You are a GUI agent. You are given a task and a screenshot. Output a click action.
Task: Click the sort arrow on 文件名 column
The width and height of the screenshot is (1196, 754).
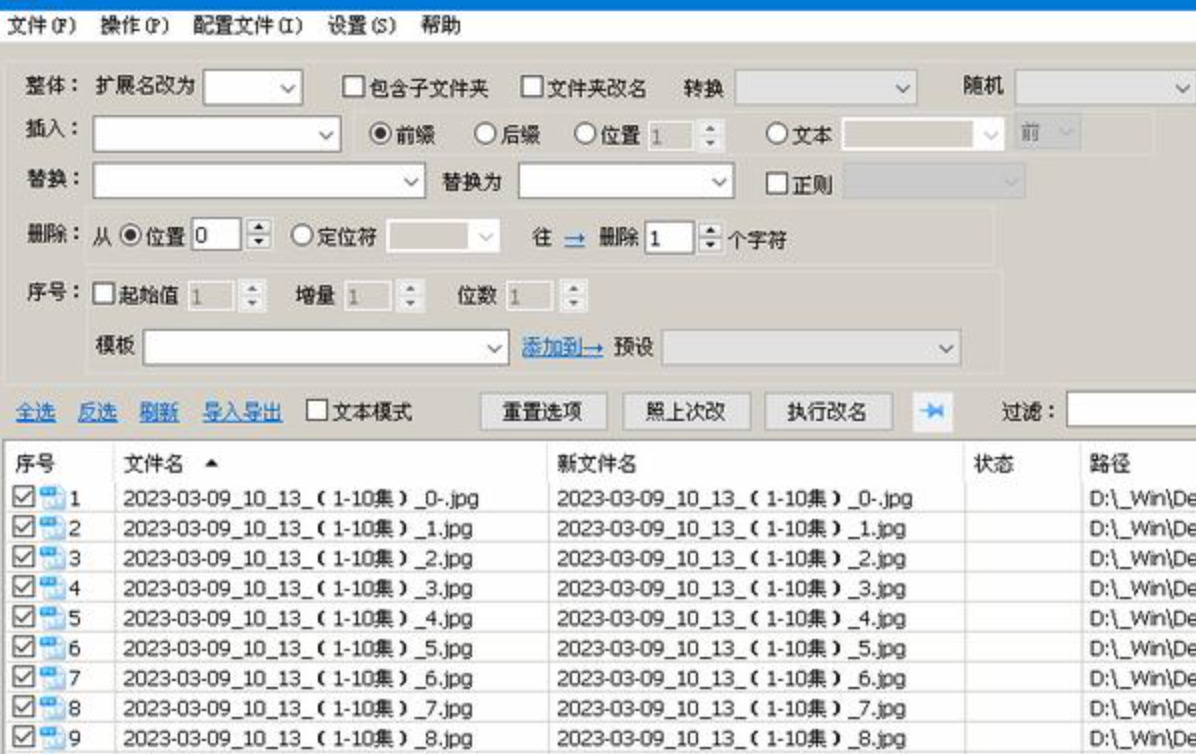pyautogui.click(x=211, y=463)
